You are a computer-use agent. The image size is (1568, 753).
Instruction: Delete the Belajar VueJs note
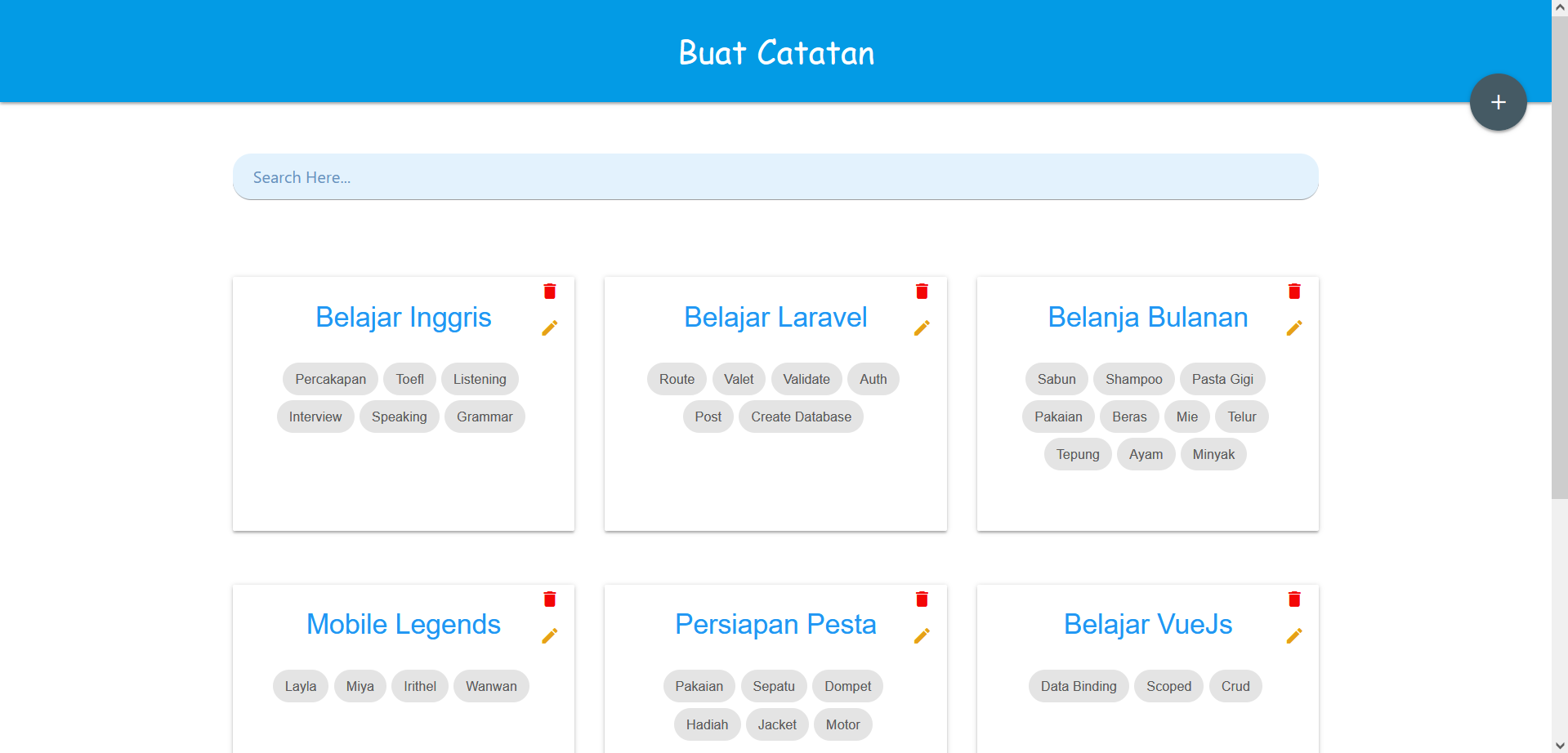coord(1294,599)
